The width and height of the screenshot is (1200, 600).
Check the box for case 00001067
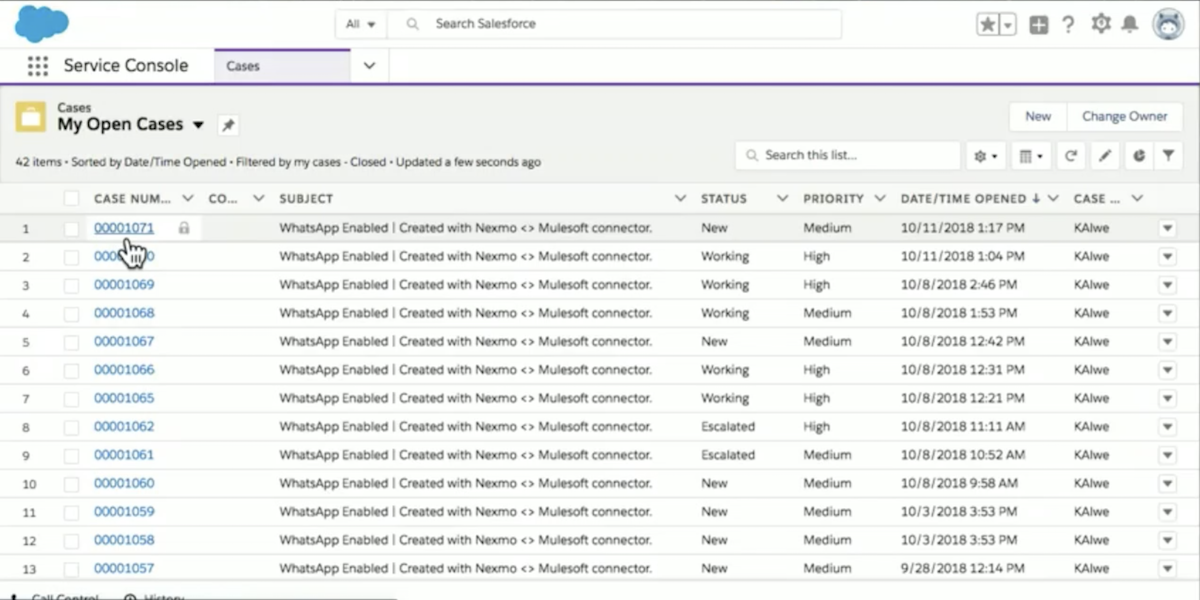click(x=71, y=342)
